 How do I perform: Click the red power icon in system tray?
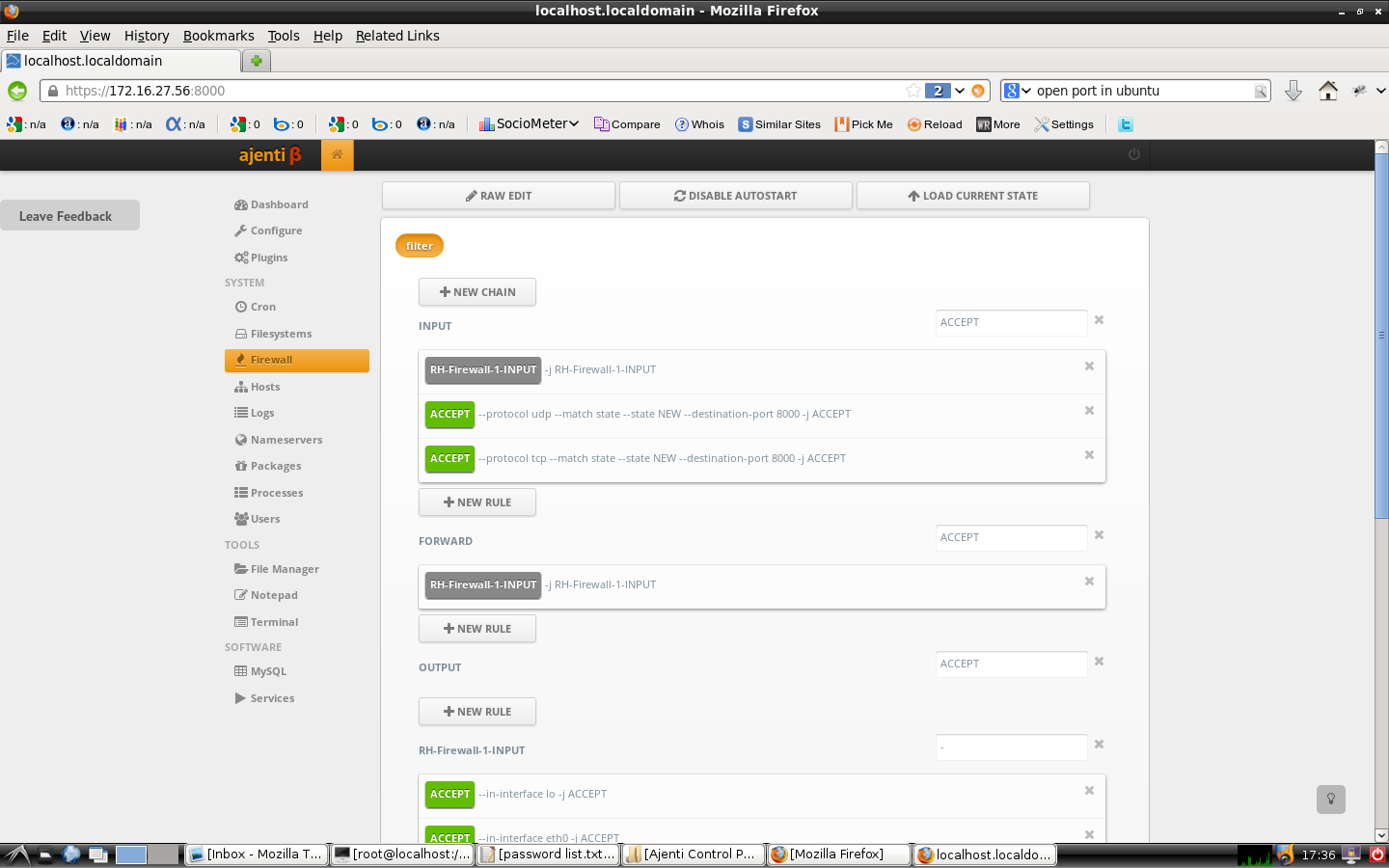coord(1377,854)
